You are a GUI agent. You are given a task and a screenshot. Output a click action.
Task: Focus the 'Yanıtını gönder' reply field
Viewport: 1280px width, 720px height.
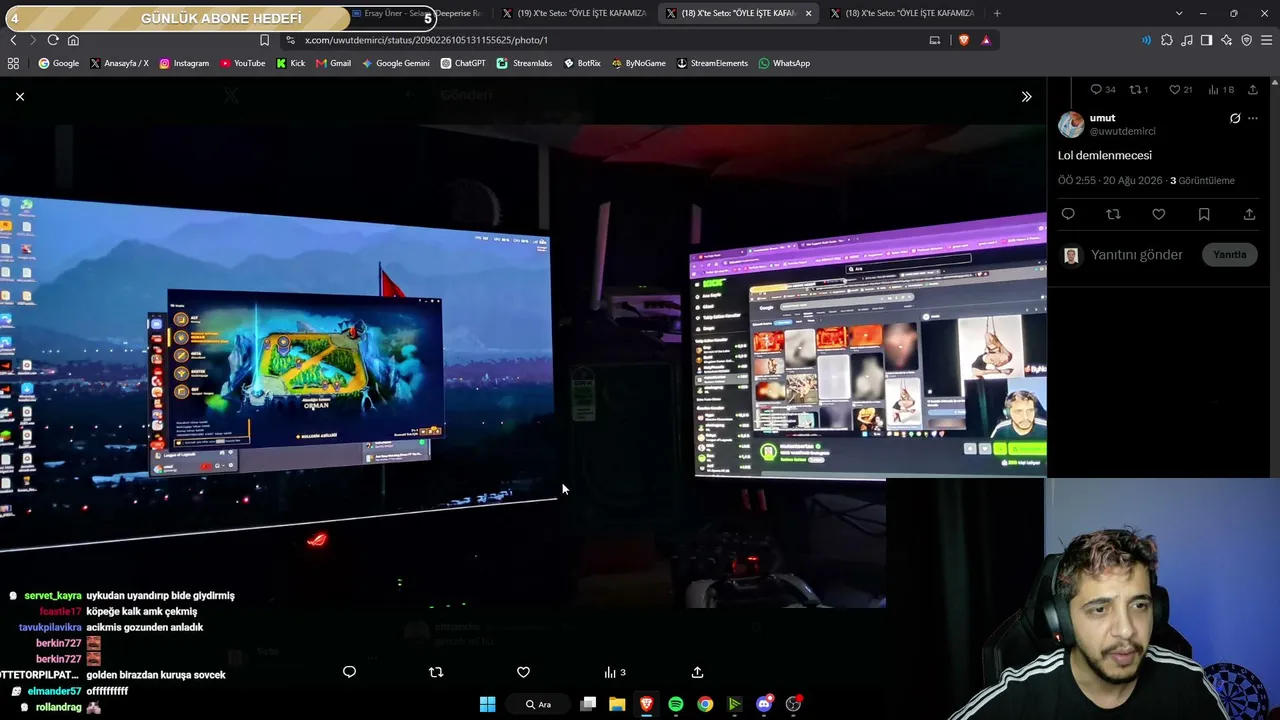pos(1136,254)
